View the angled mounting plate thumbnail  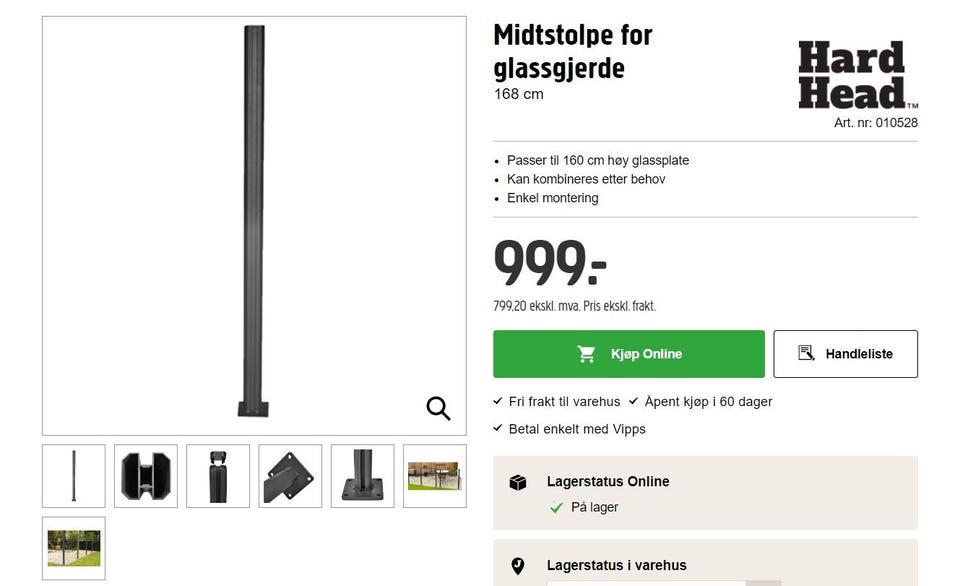pos(290,476)
